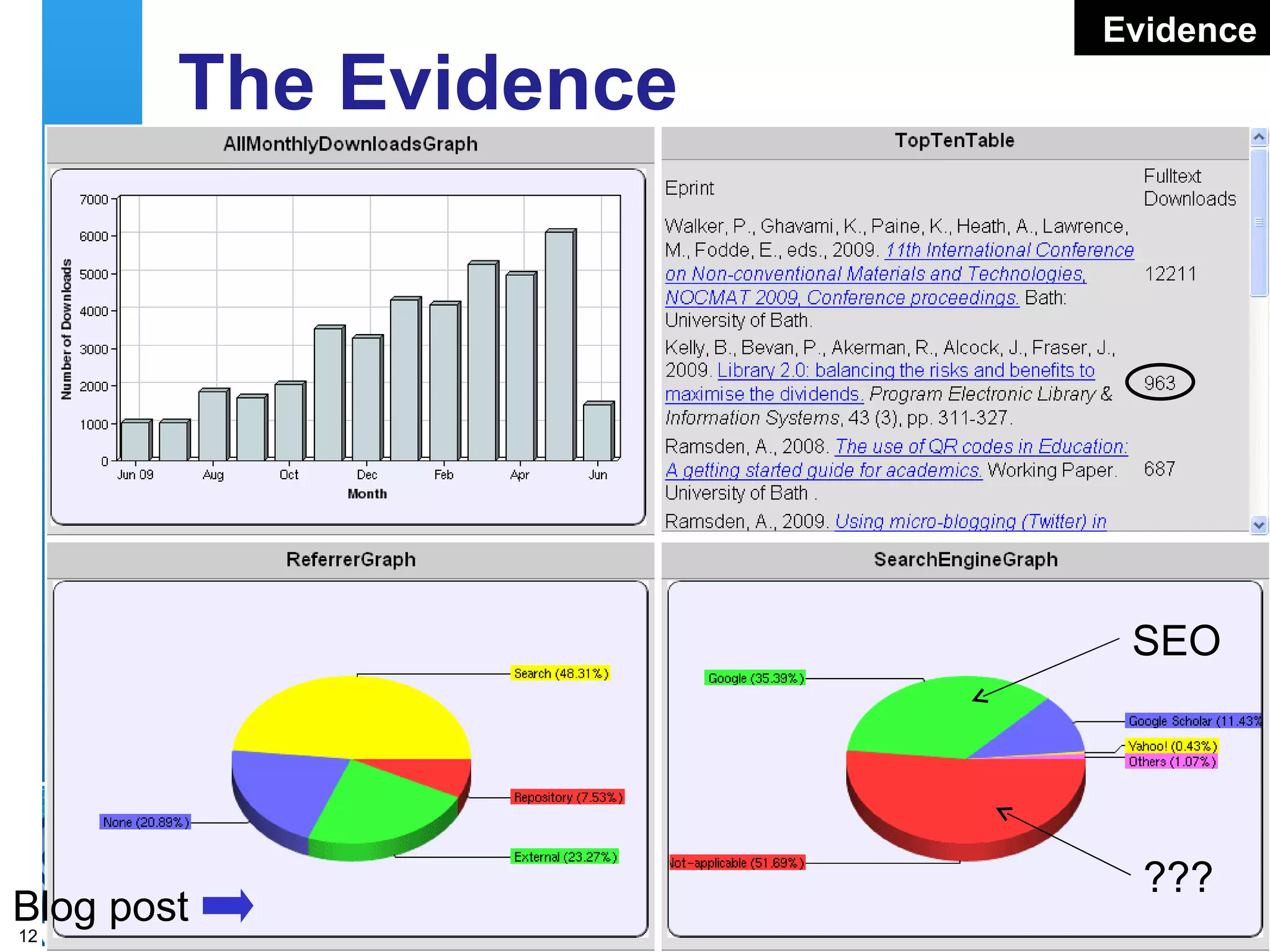Select the AllMonthlyDownloadsGraph panel header

pos(350,144)
